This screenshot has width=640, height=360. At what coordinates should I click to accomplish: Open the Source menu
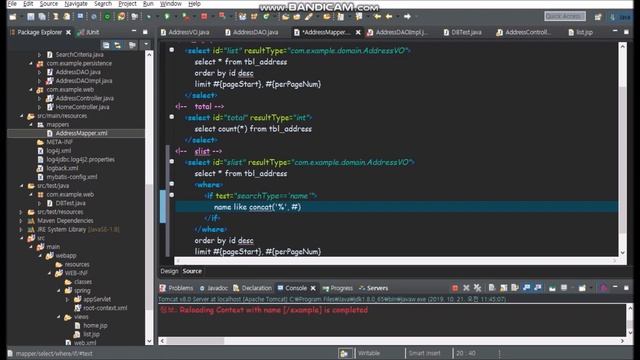point(49,4)
